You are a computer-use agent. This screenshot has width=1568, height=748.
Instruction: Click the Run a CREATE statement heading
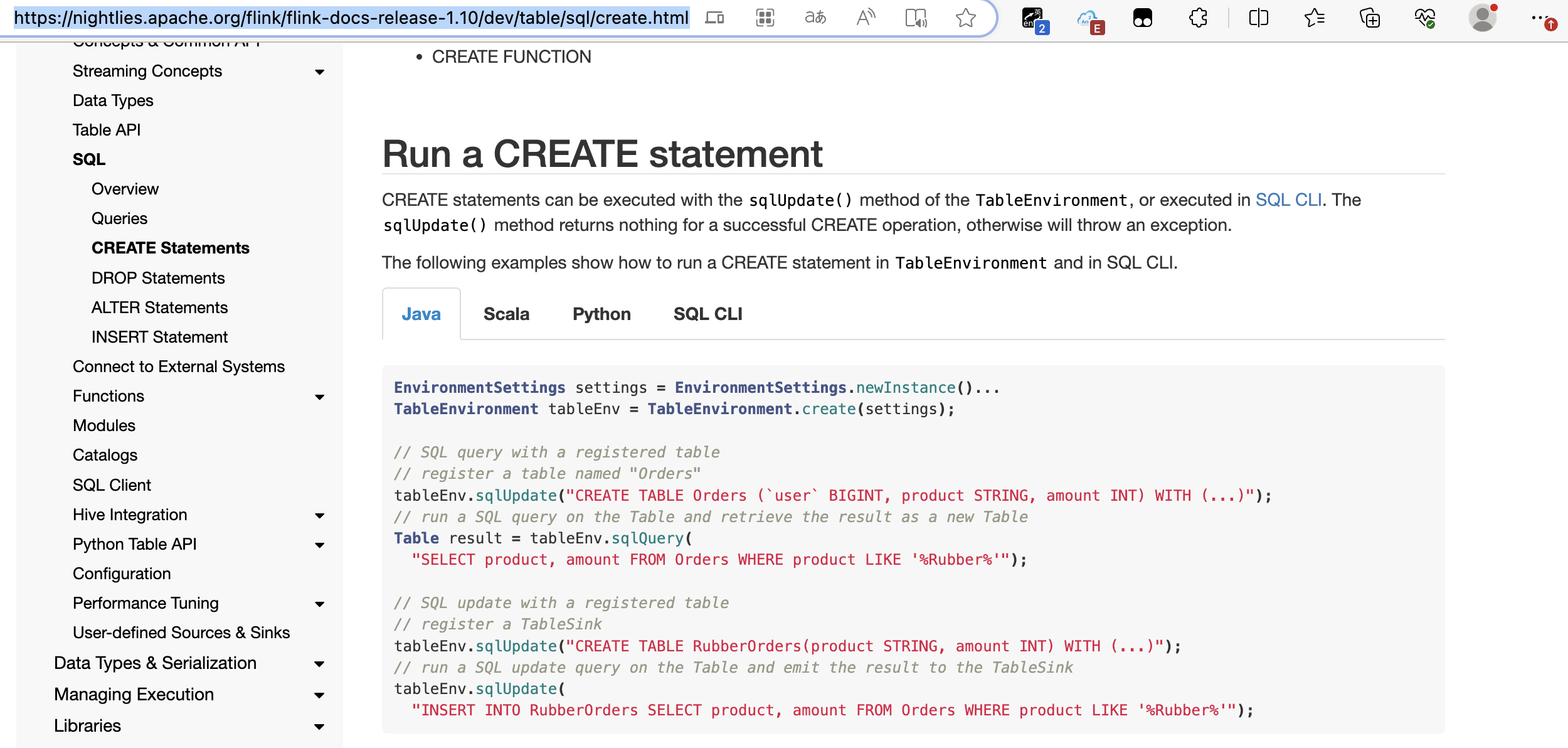point(602,154)
